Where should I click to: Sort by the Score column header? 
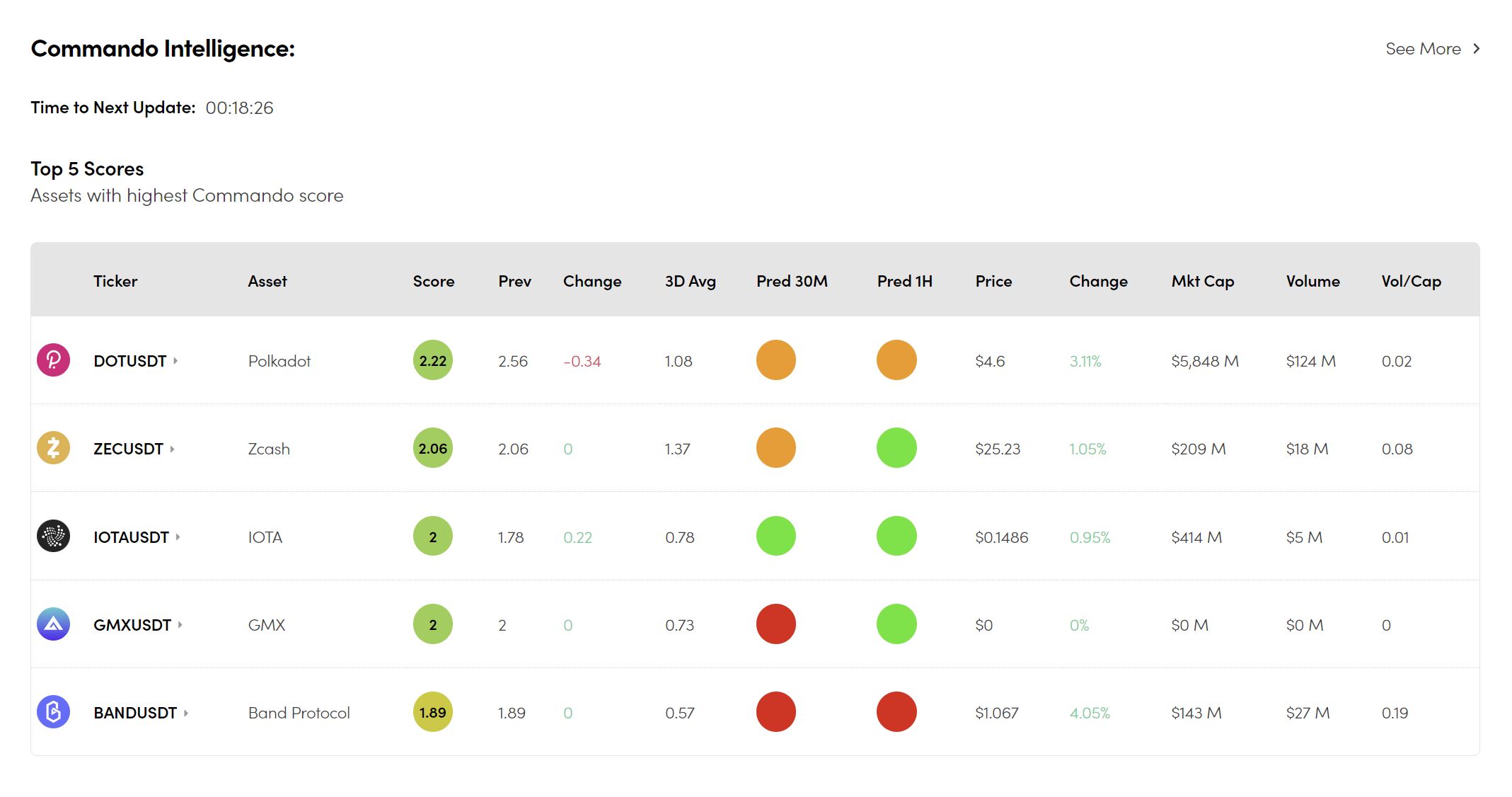coord(433,281)
